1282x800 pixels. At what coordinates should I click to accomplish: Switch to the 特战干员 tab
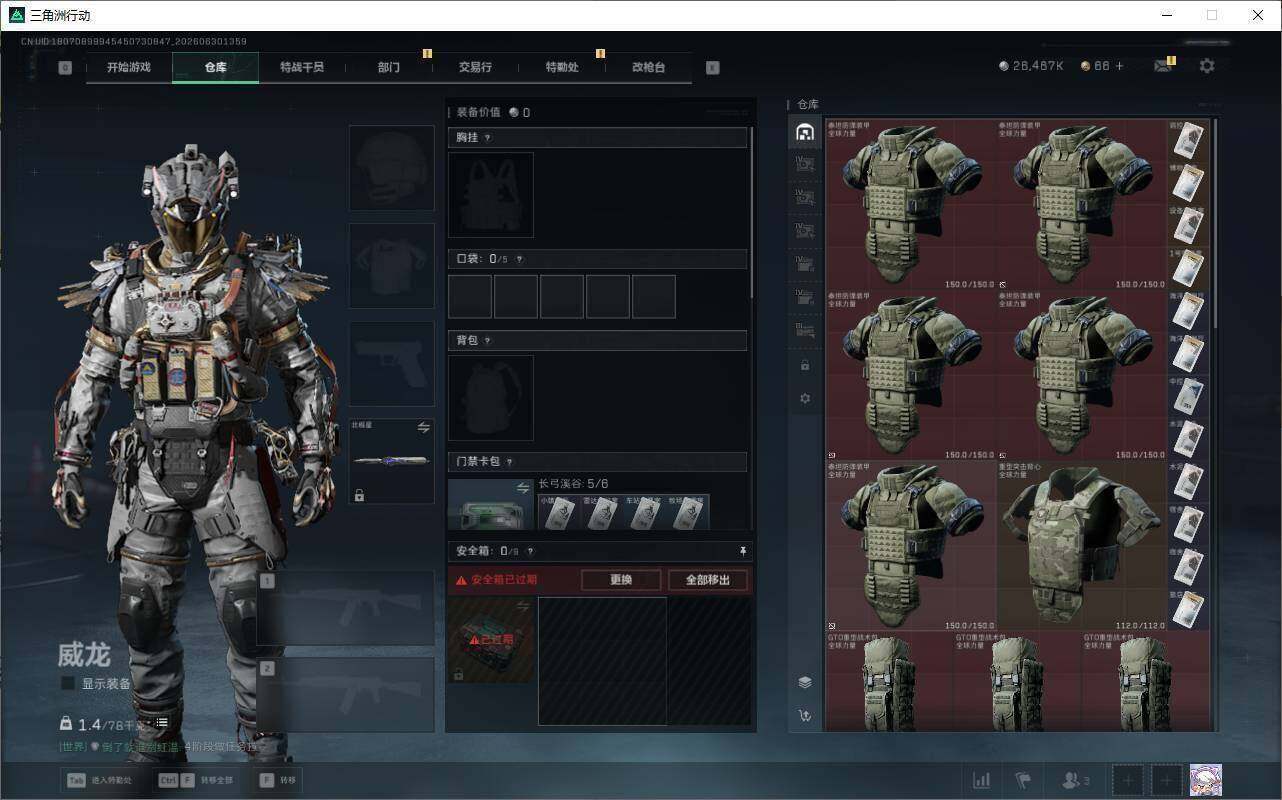[x=302, y=68]
